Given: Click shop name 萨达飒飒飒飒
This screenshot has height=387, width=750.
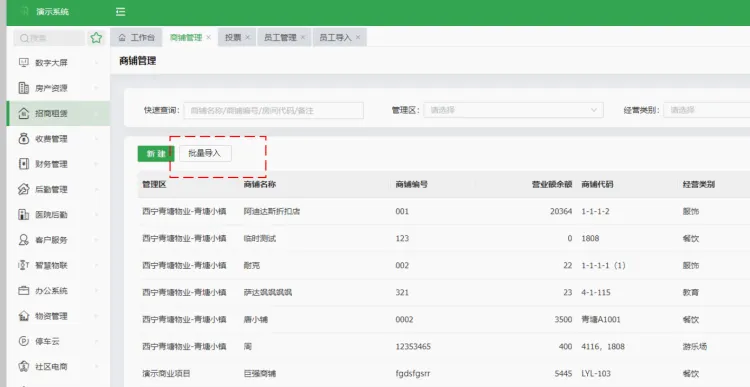Looking at the screenshot, I should coord(267,292).
